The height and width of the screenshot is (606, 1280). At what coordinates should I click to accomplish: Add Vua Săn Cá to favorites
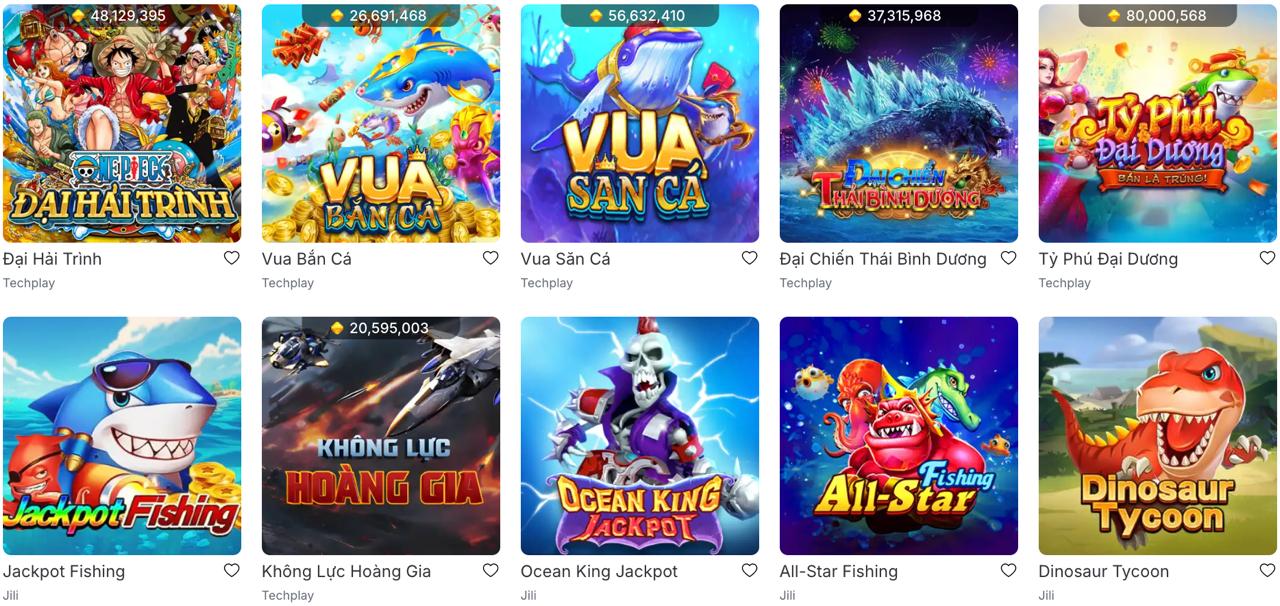tap(749, 258)
